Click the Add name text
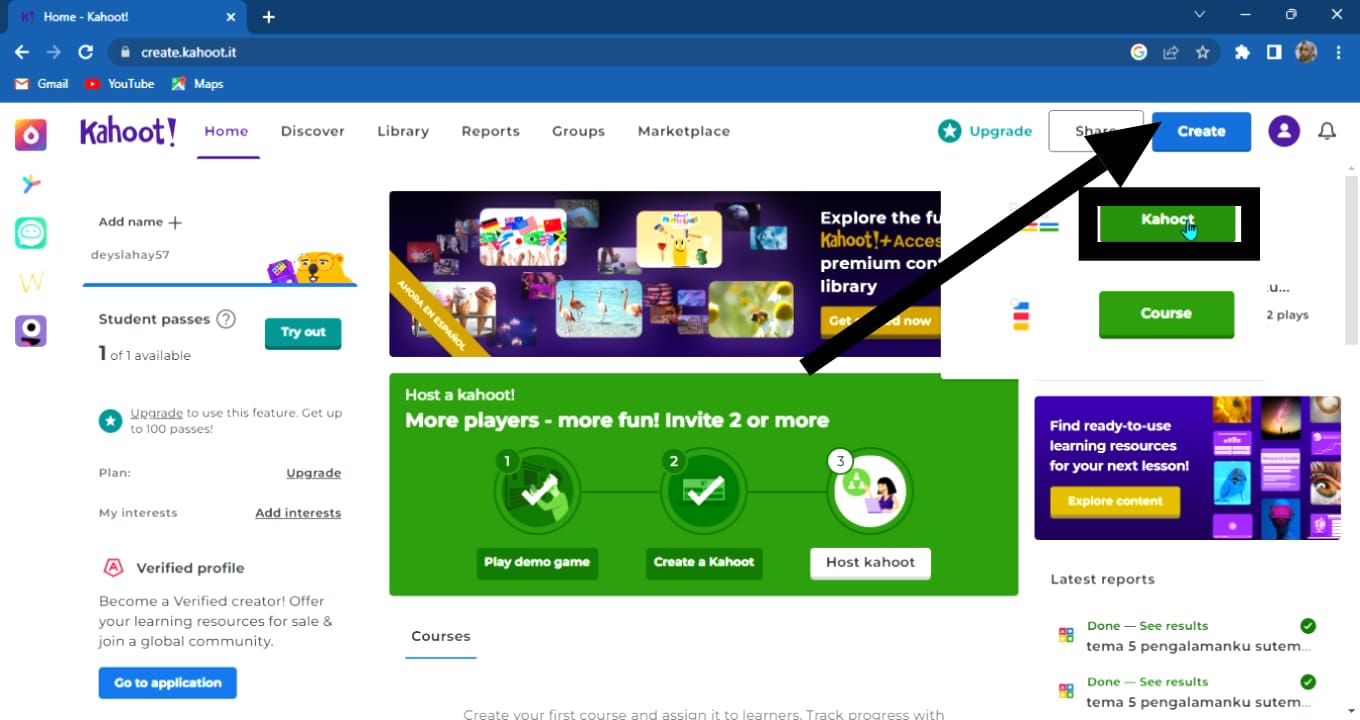 [131, 222]
